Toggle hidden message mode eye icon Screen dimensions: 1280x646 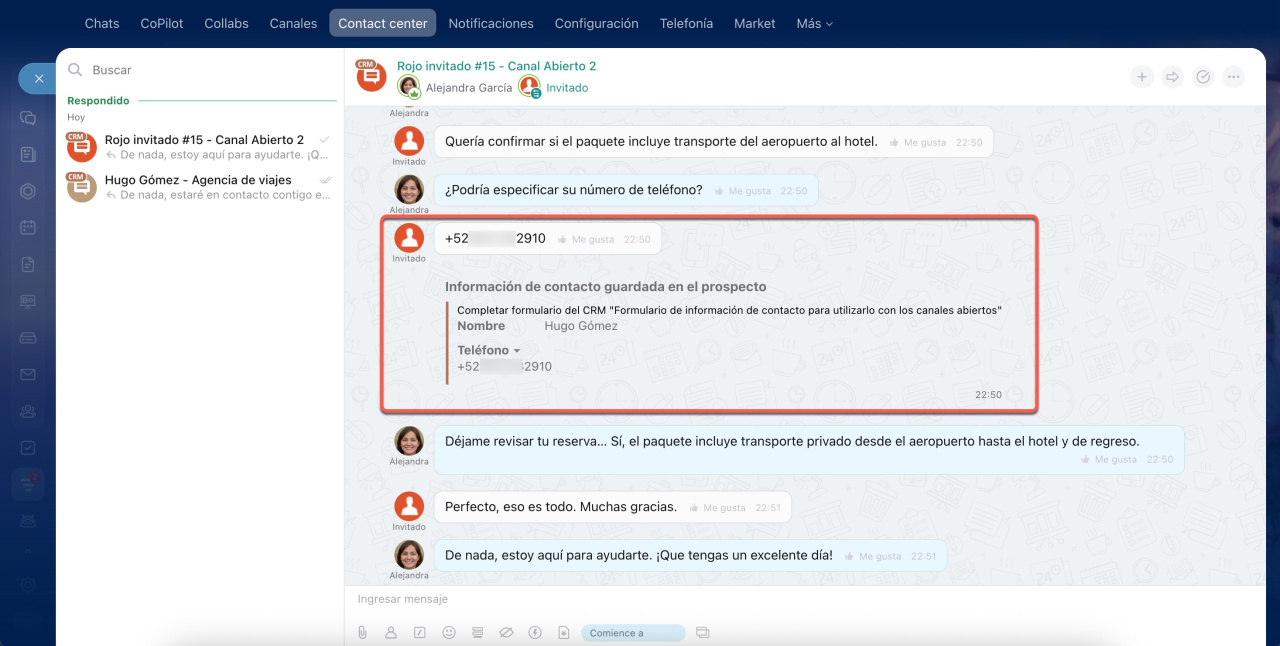(x=506, y=633)
